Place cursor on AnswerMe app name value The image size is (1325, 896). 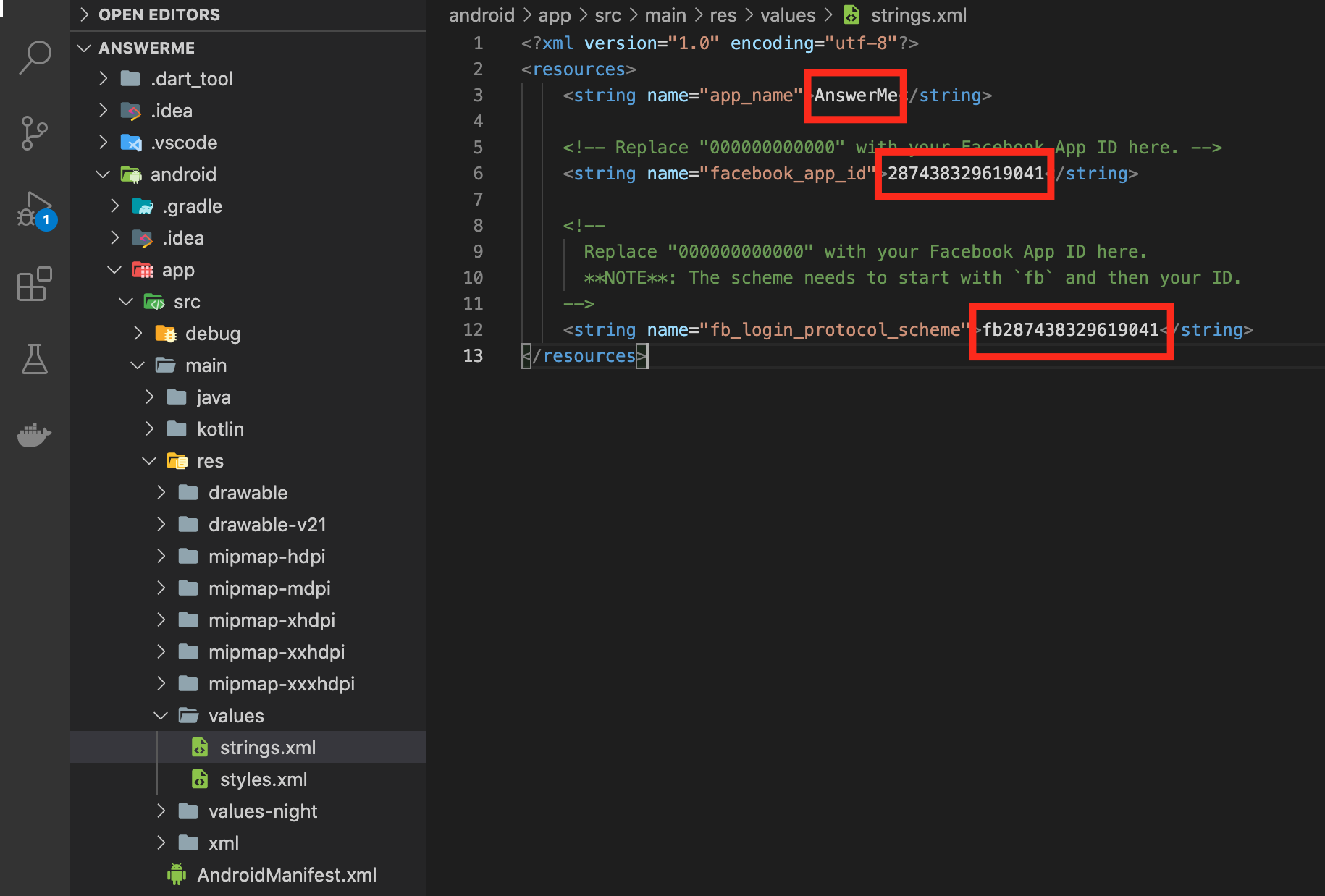coord(856,95)
